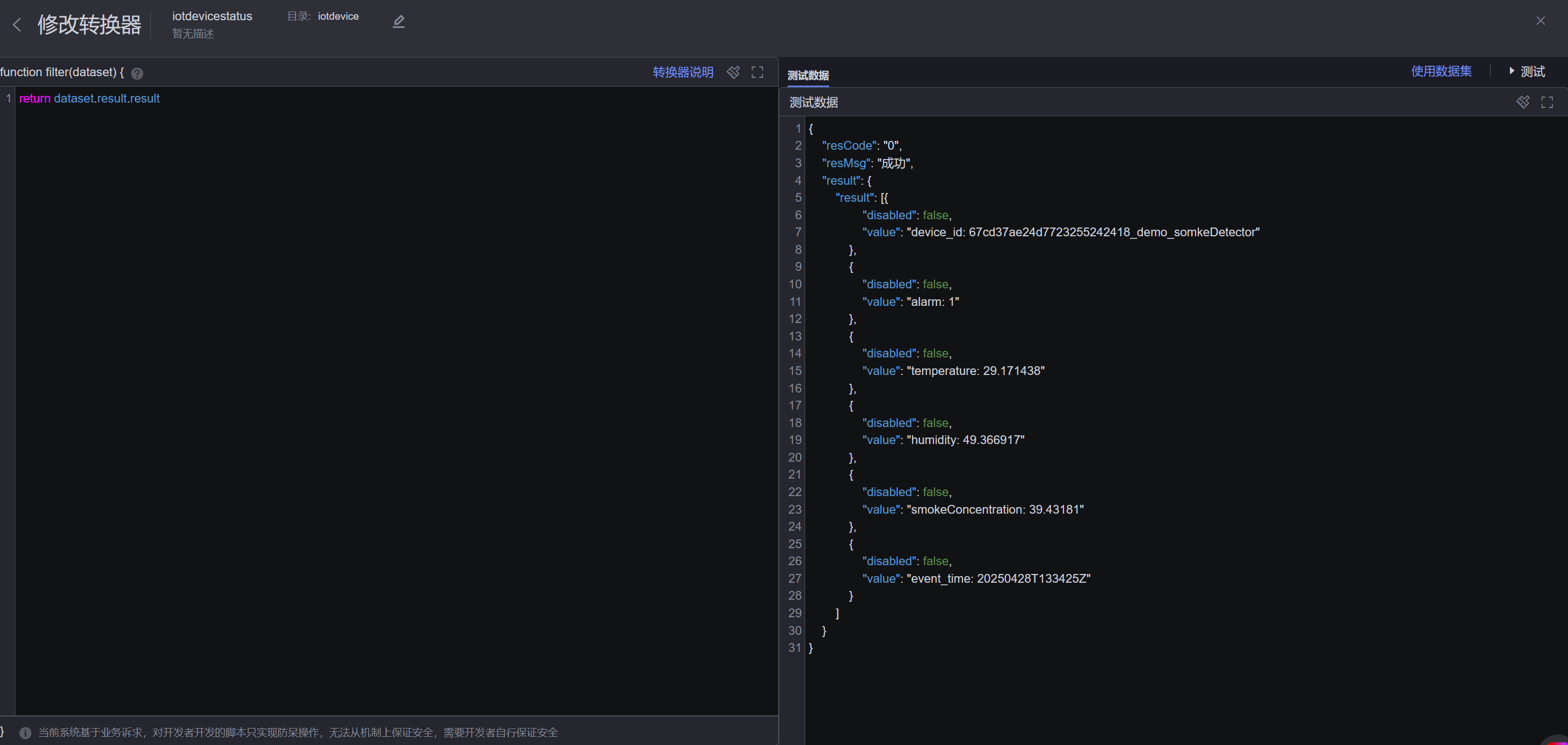Expand converter code editor to fullscreen
The image size is (1568, 745).
pos(757,72)
